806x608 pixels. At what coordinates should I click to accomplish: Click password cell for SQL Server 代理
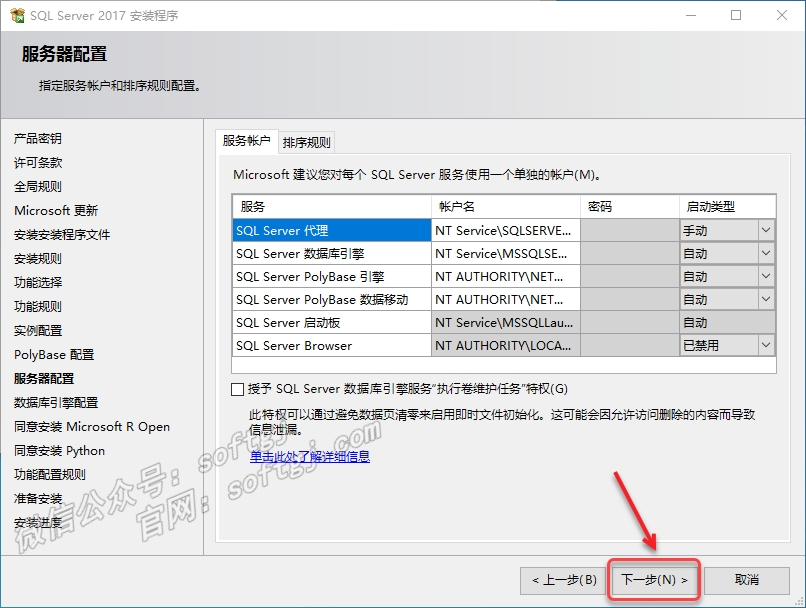[630, 230]
